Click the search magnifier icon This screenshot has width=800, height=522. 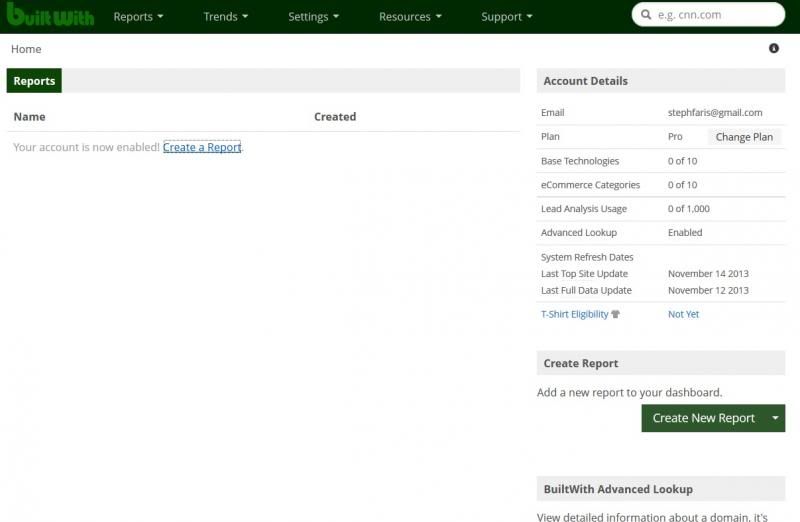pyautogui.click(x=646, y=15)
